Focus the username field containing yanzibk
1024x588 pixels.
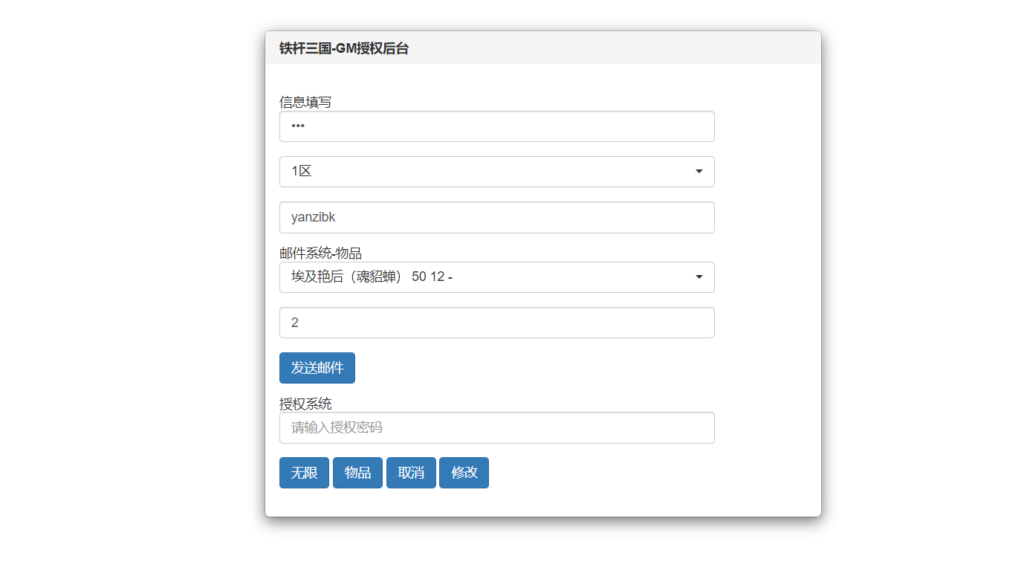click(x=496, y=218)
